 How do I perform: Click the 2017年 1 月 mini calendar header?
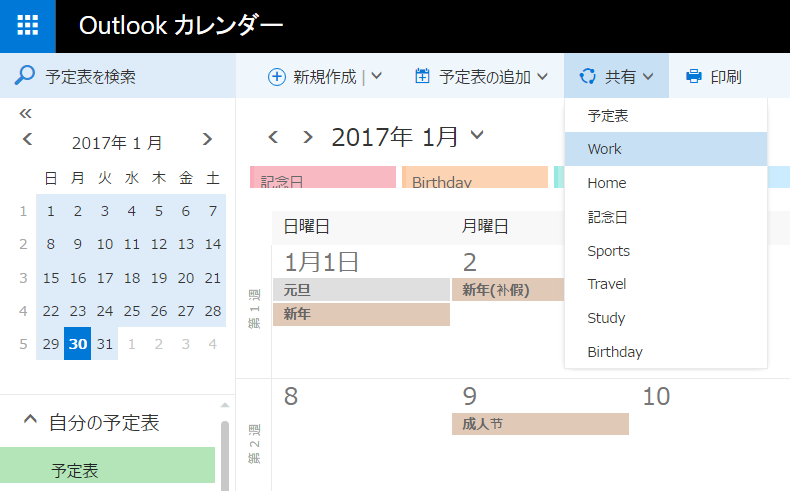117,143
